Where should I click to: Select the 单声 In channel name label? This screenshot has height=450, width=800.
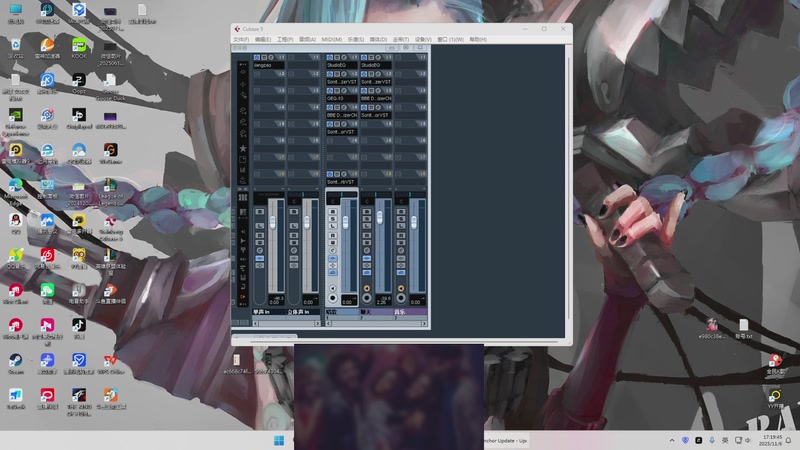click(x=268, y=312)
